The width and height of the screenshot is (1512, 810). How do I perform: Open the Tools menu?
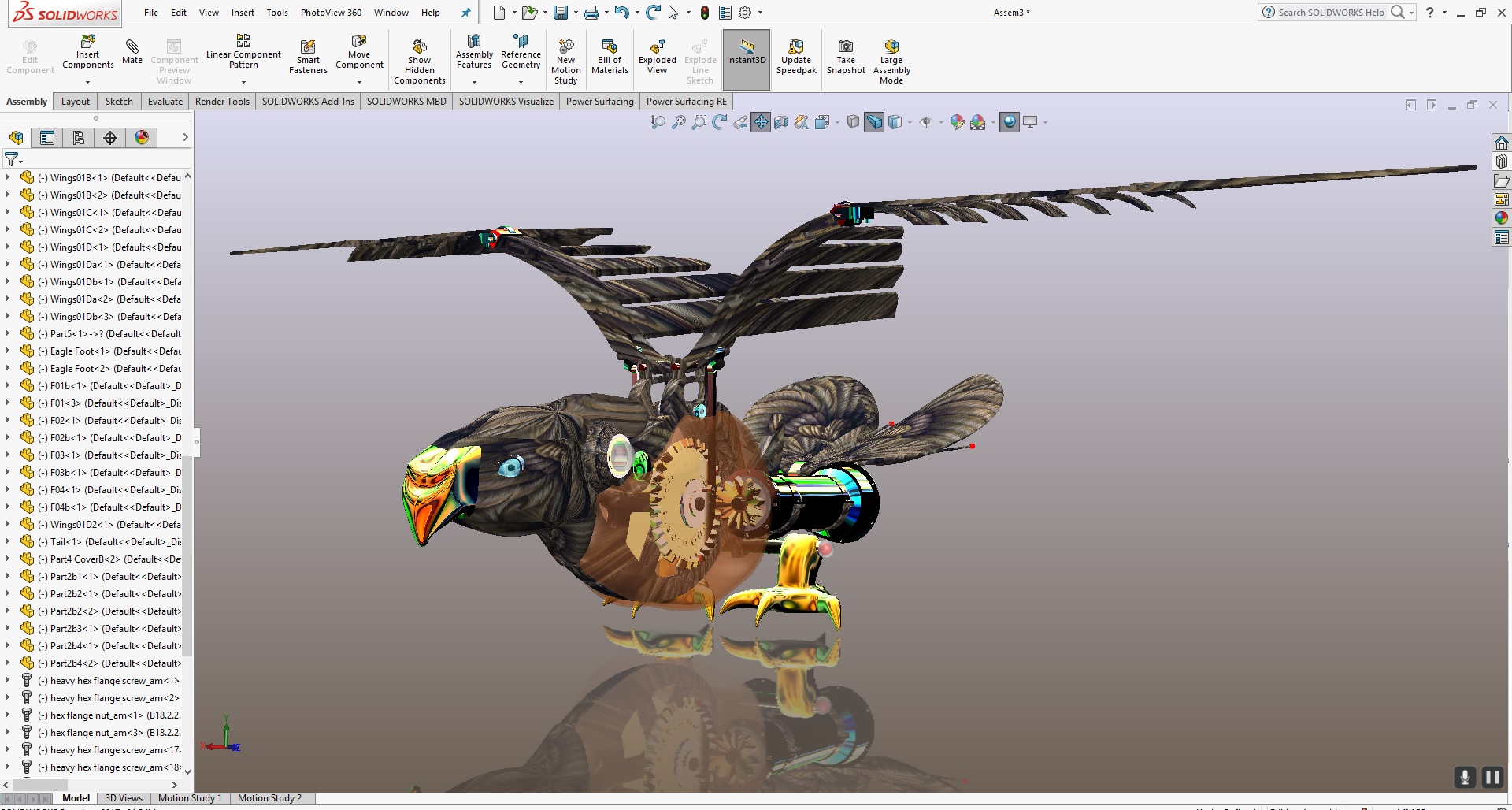tap(276, 13)
